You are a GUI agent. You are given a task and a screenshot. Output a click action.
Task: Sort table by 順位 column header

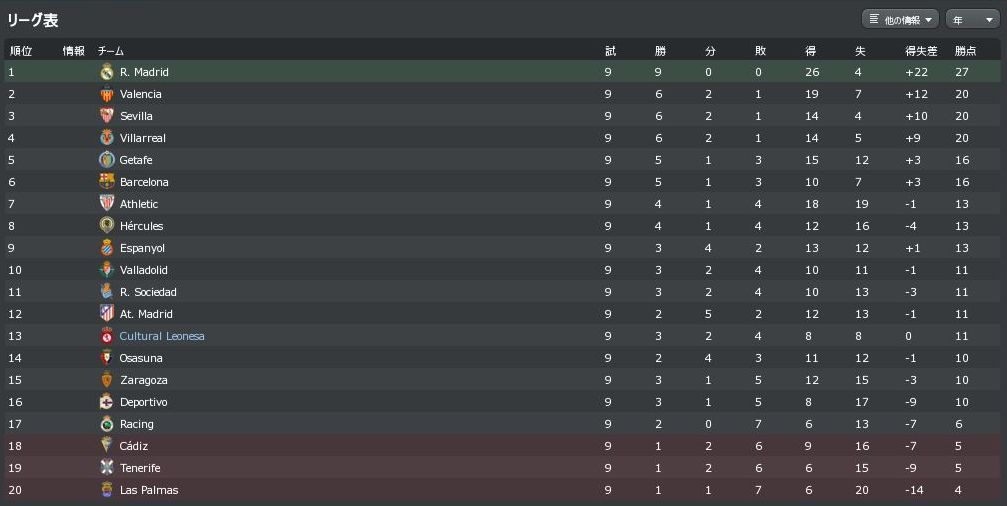click(21, 50)
